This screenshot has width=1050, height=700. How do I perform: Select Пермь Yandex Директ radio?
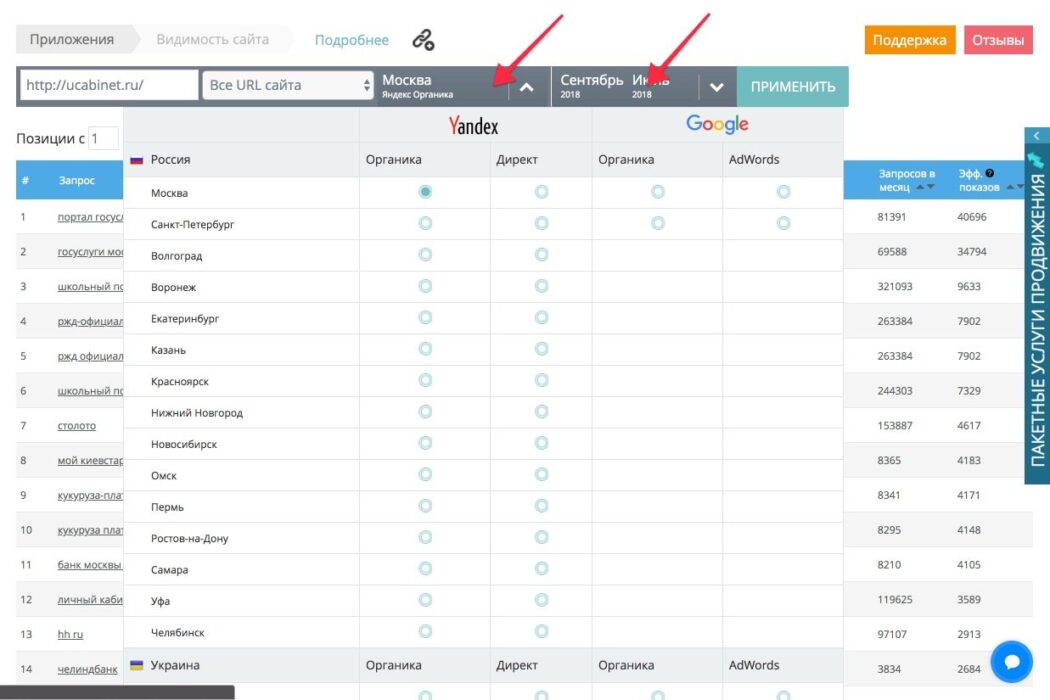(541, 506)
